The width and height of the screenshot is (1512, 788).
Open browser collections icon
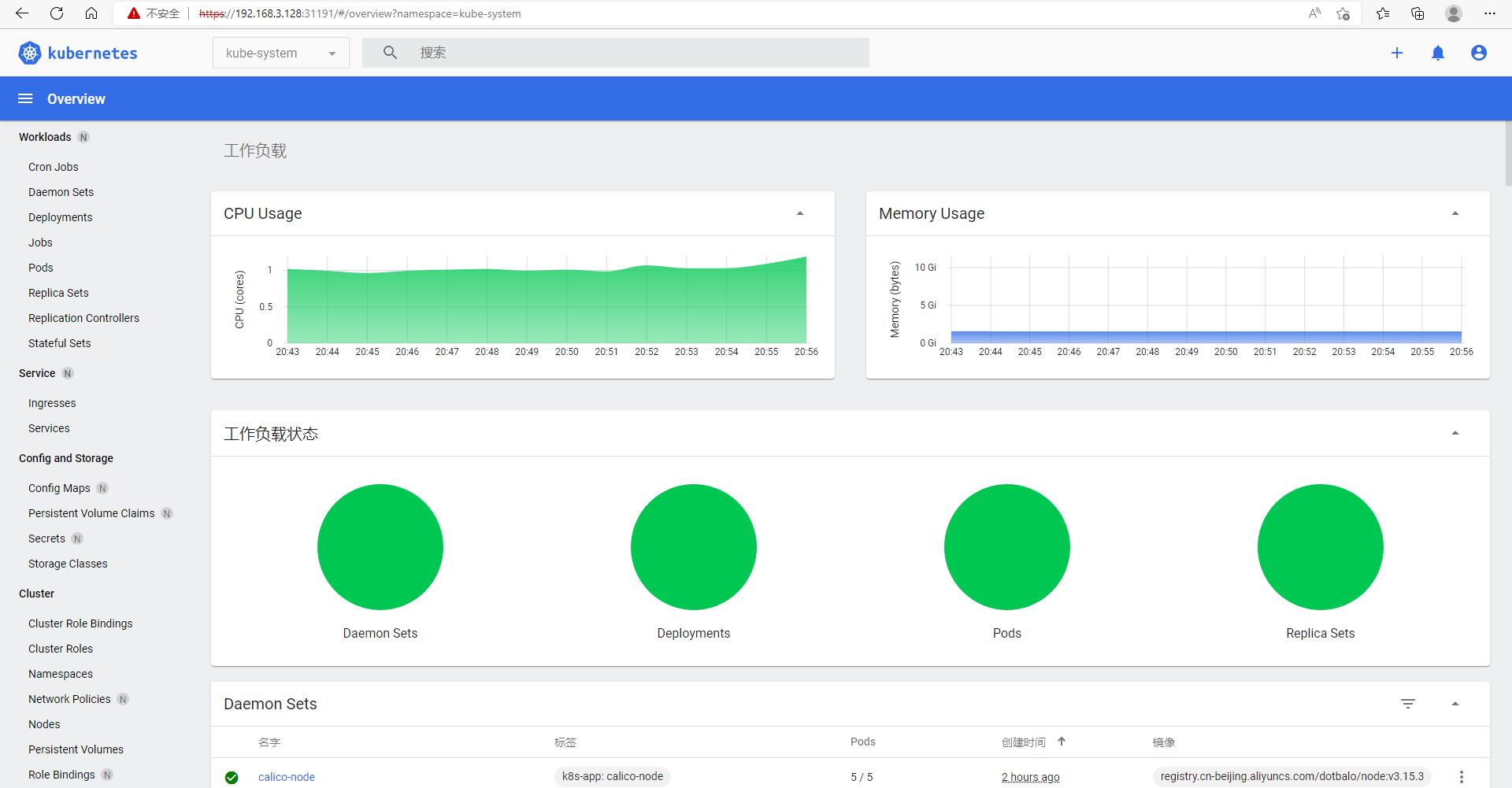[x=1417, y=13]
